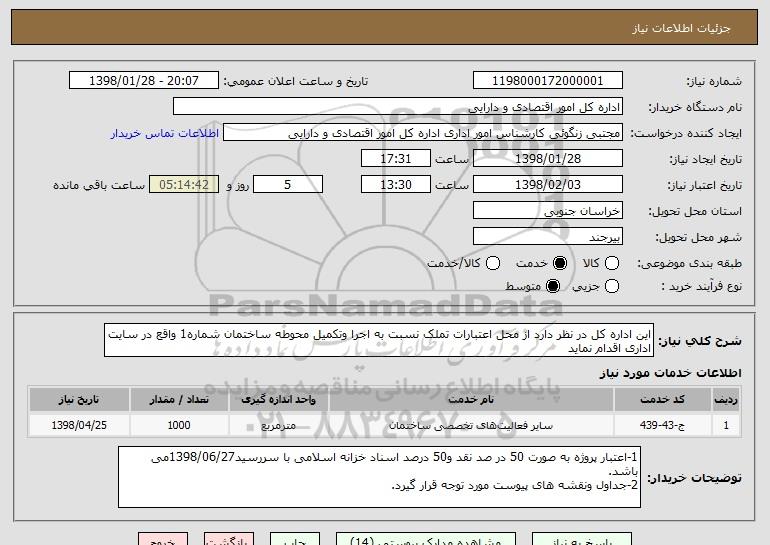Click the خروج exit button
The image size is (770, 545).
163,539
